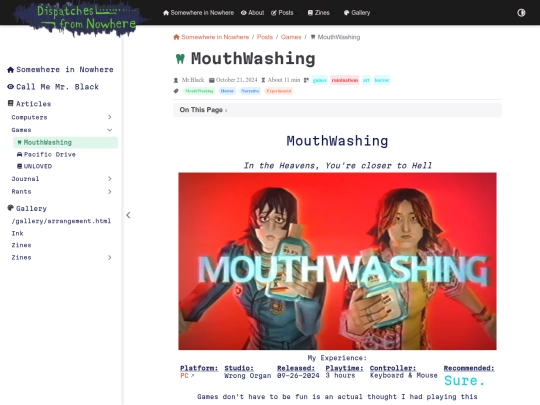Click the car icon beside Pacific Drive
The height and width of the screenshot is (405, 540).
tap(20, 154)
